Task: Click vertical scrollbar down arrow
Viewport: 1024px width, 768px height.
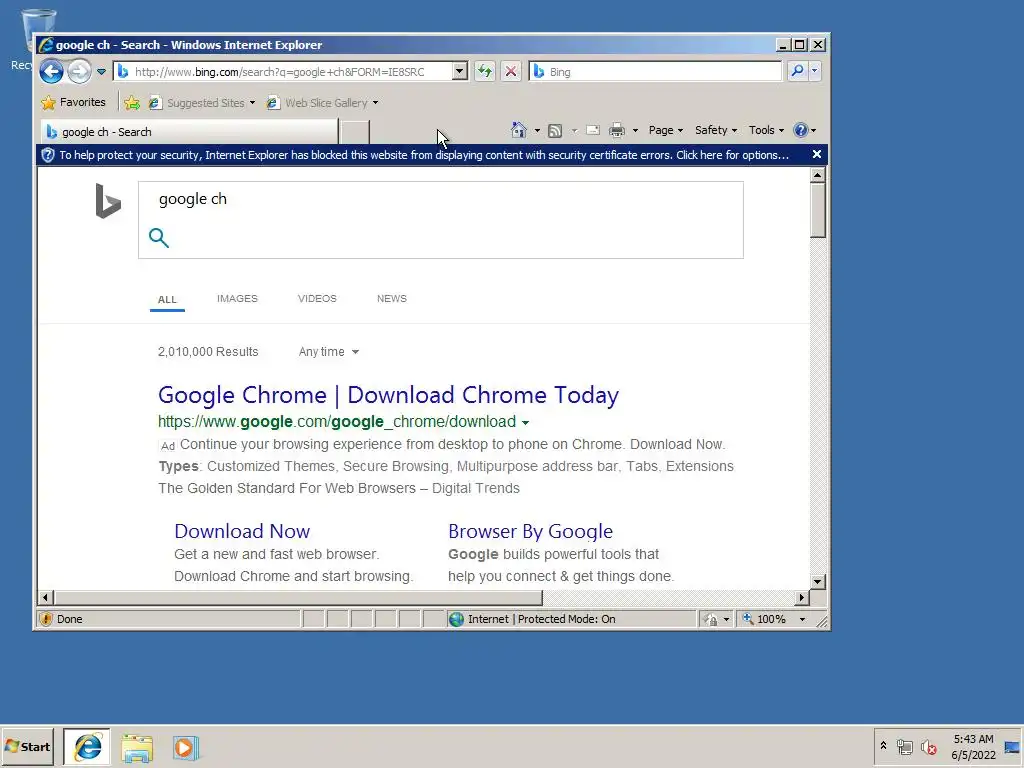Action: click(818, 581)
